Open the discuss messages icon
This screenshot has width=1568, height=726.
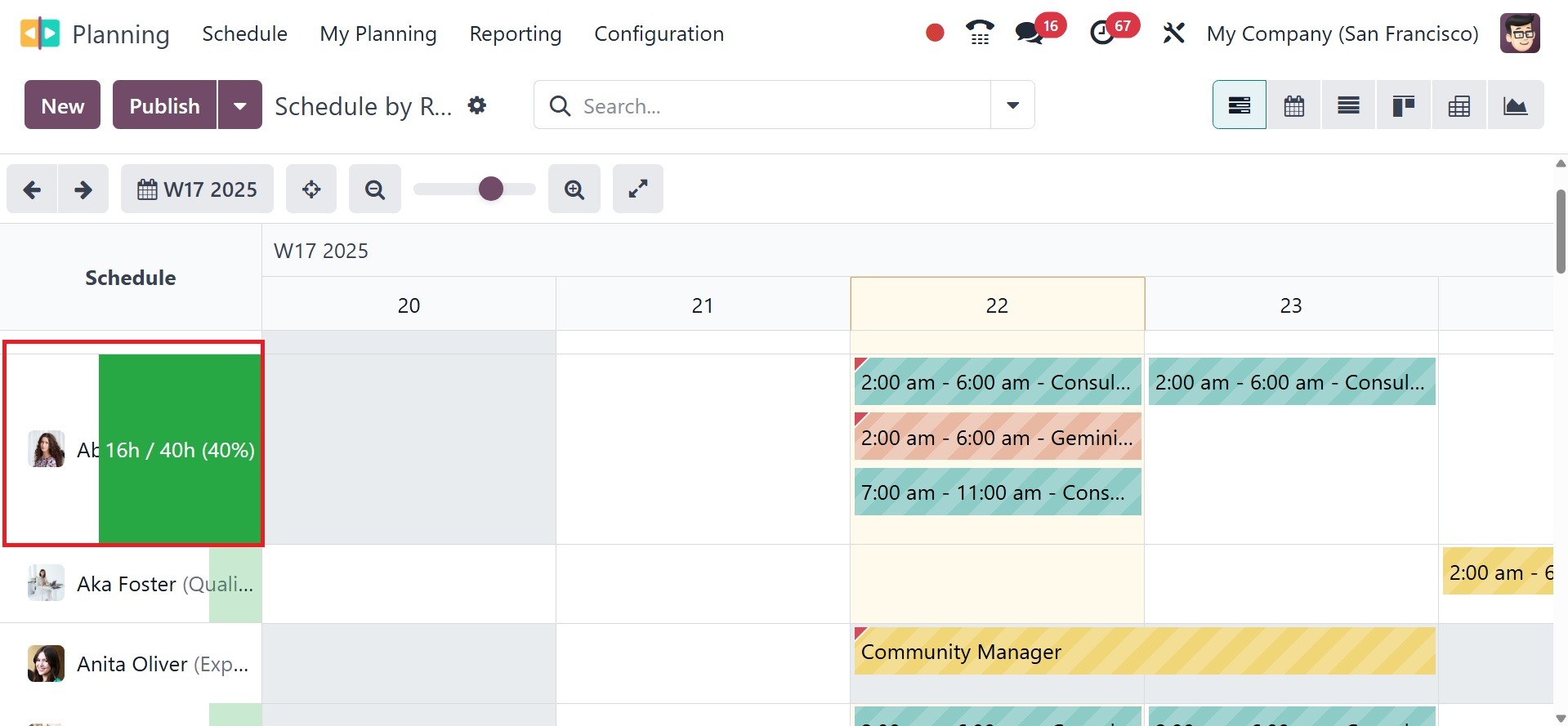(x=1029, y=33)
